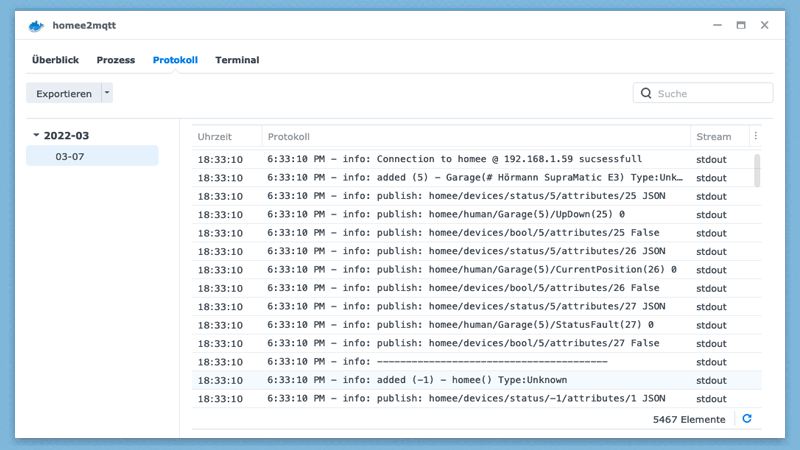The height and width of the screenshot is (450, 800).
Task: Click the refresh icon next to element count
Action: 746,419
